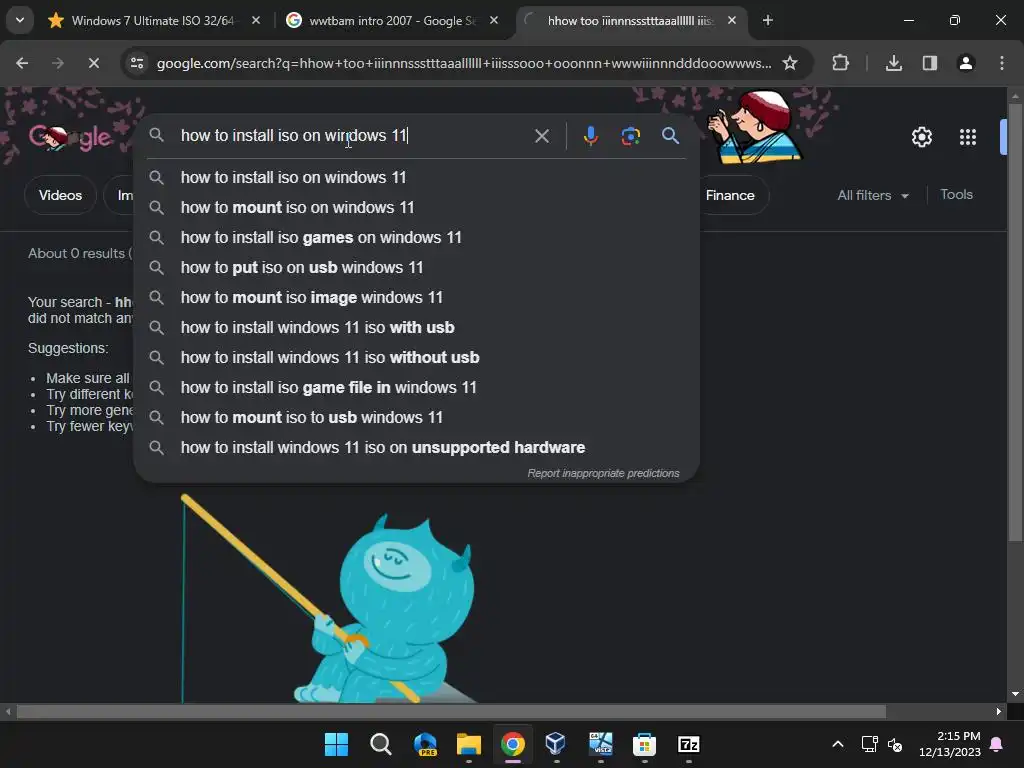Switch to wwtbam intro 2007 Google tab
The height and width of the screenshot is (768, 1024).
392,20
